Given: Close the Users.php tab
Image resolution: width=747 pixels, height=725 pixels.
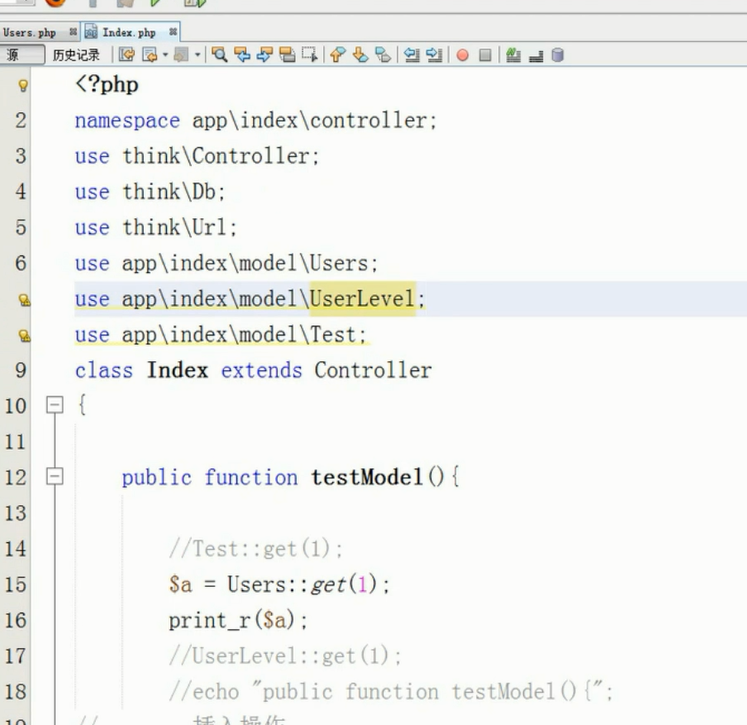Looking at the screenshot, I should (73, 32).
